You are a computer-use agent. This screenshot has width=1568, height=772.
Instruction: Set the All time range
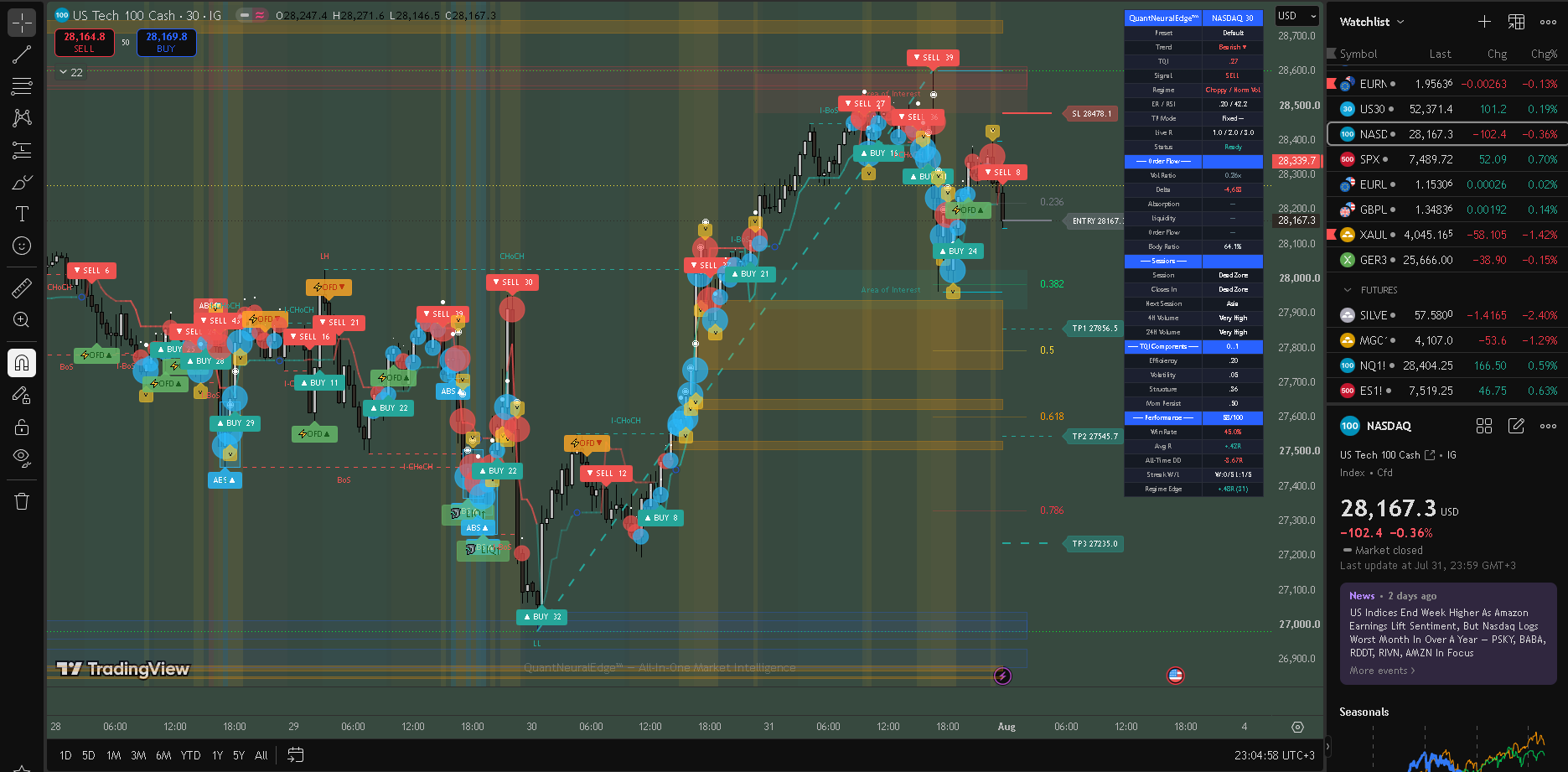pyautogui.click(x=261, y=755)
